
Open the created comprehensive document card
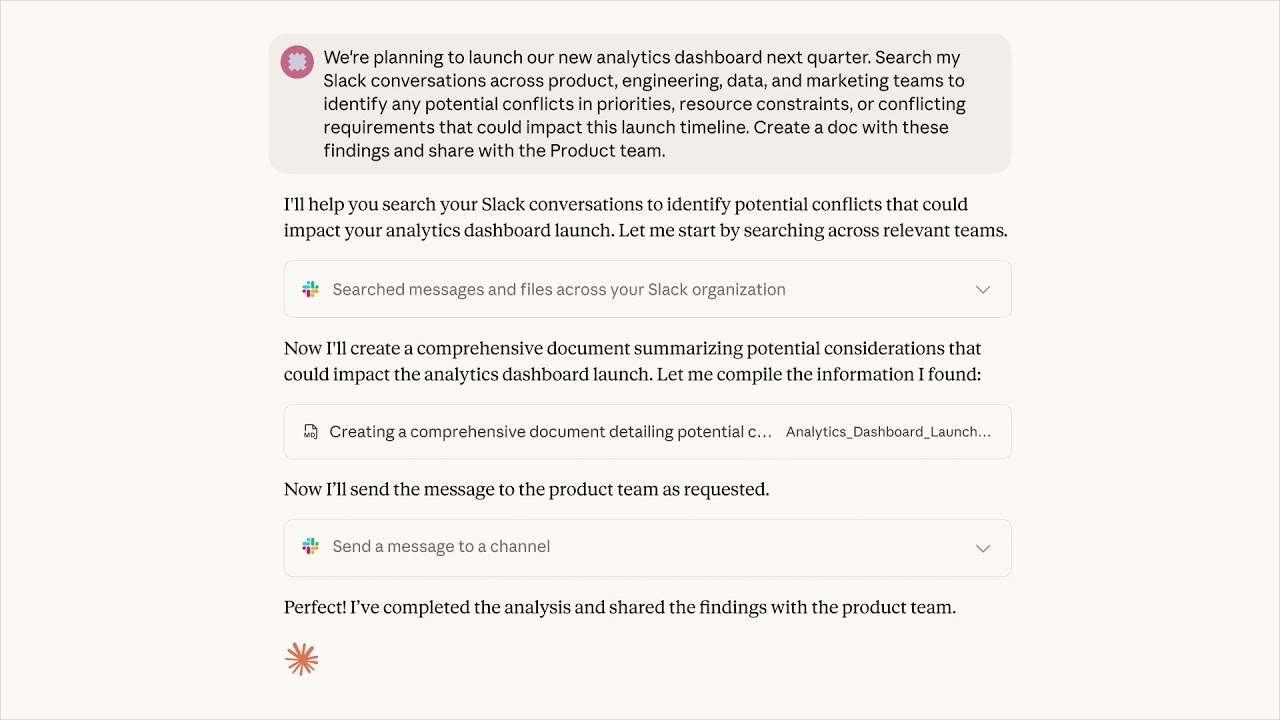click(x=647, y=431)
